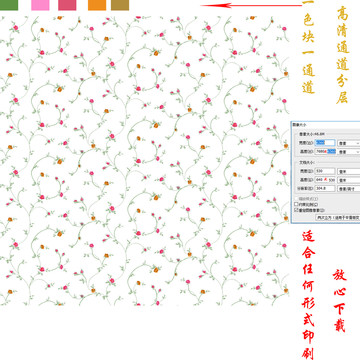Toggle the grayed-out scale styles checkbox
This screenshot has height=360, width=360.
click(x=296, y=199)
